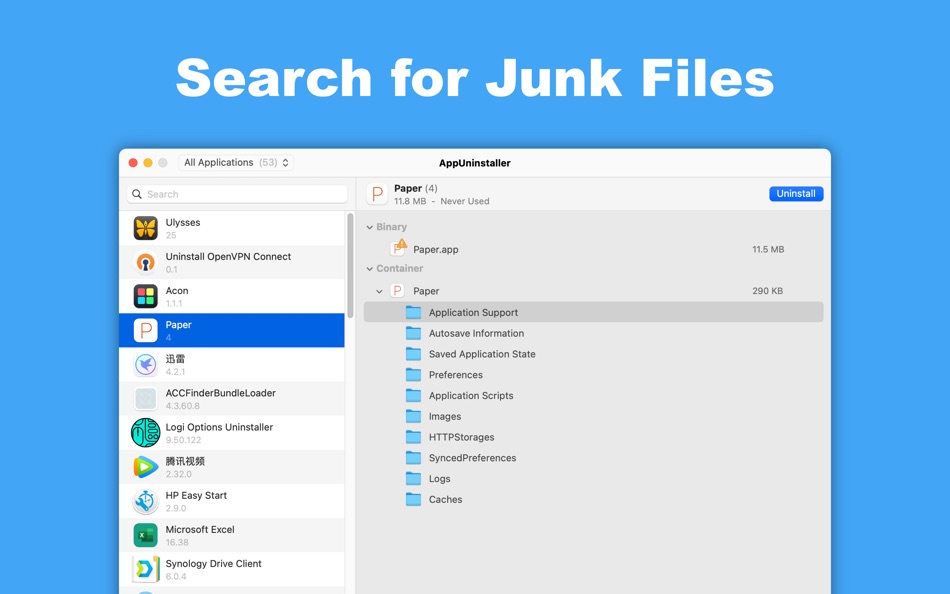Select 迅雷 in the app list
950x594 pixels.
[232, 365]
